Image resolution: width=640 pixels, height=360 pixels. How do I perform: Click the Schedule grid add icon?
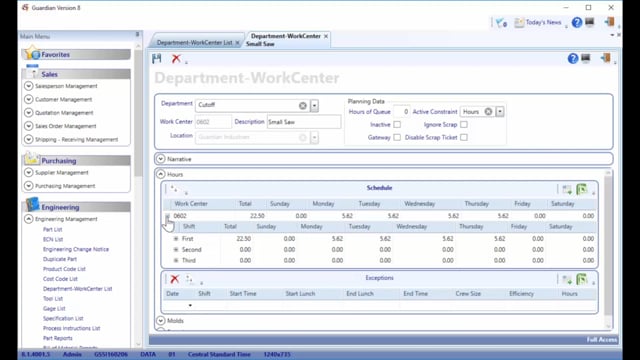coord(174,189)
